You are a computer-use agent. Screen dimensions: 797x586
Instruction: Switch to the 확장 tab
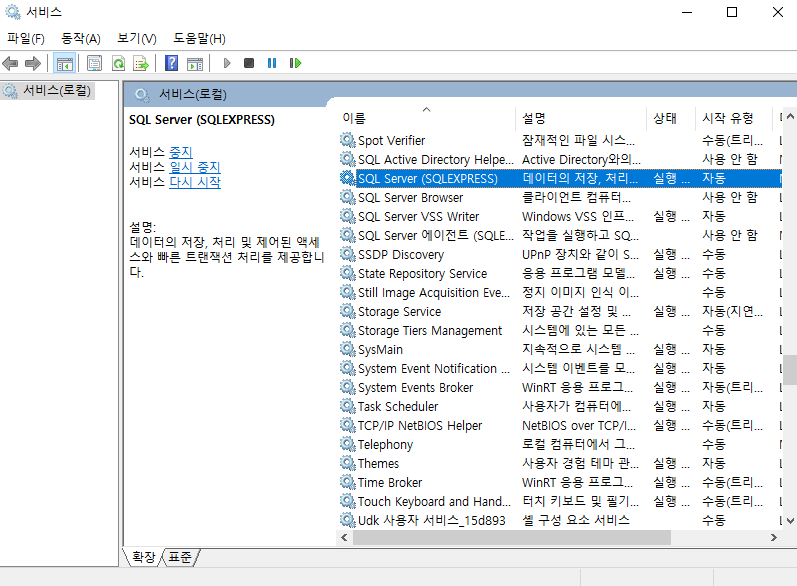143,557
